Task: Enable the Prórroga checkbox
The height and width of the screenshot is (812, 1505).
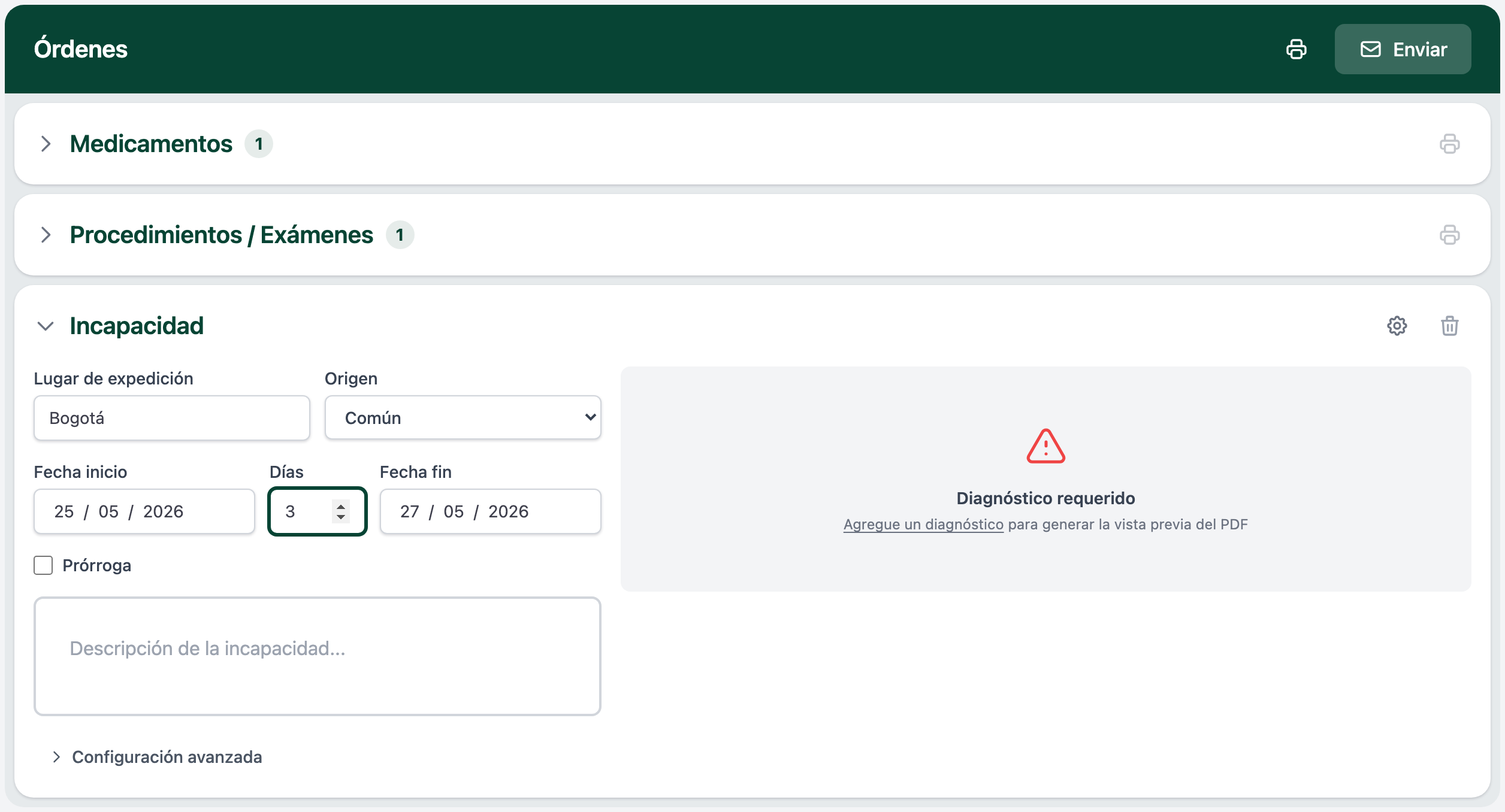Action: pyautogui.click(x=43, y=565)
